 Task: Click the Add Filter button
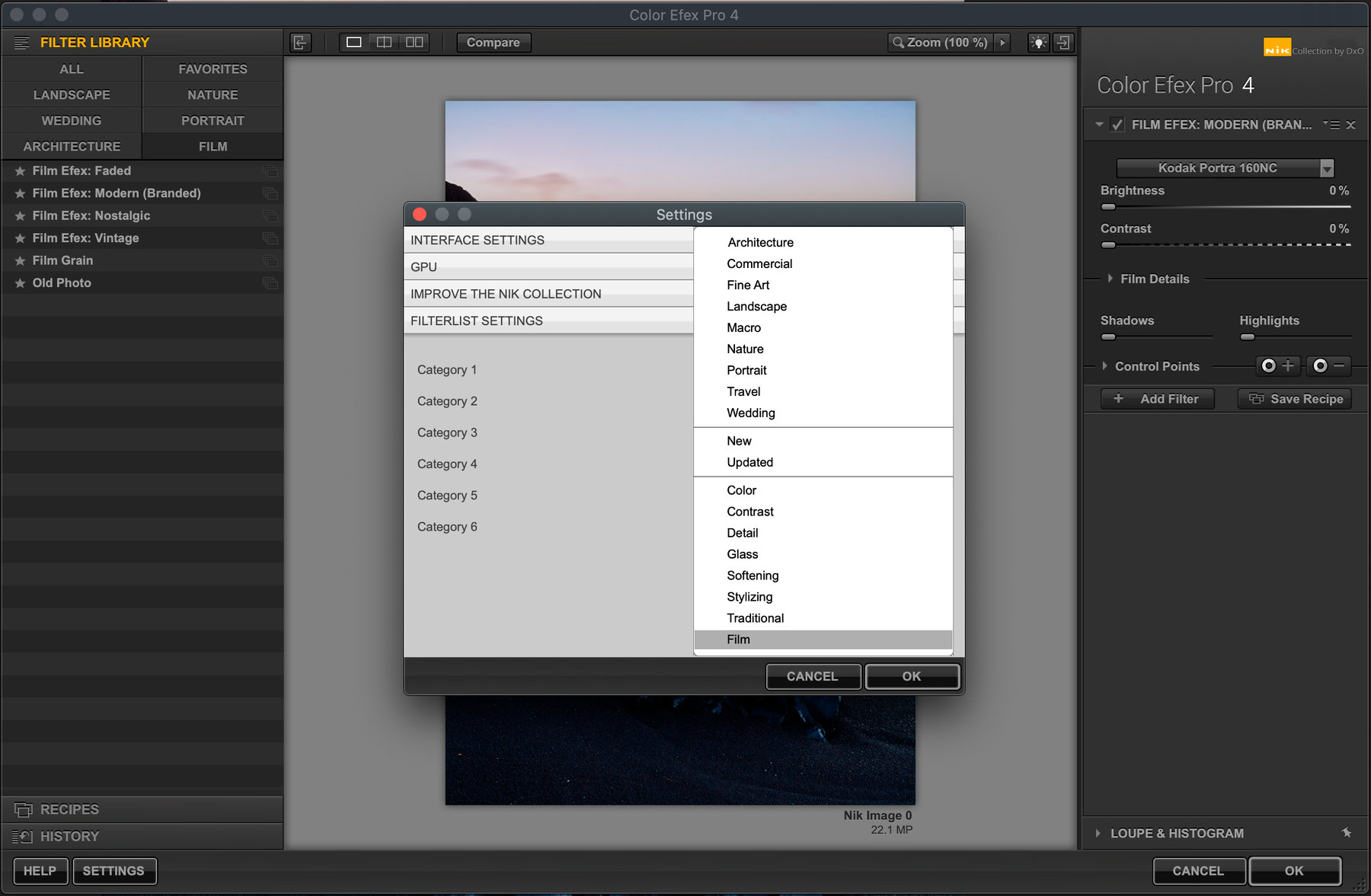coord(1157,399)
